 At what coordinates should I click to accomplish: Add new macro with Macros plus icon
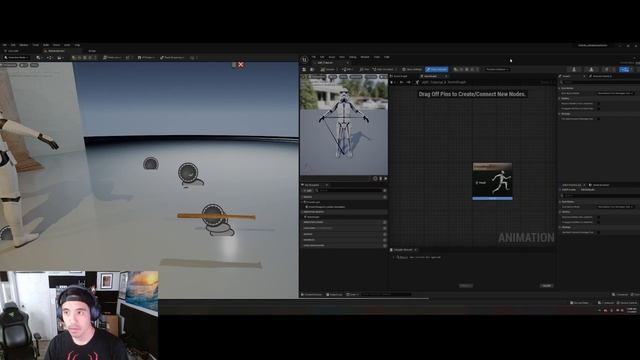[384, 234]
